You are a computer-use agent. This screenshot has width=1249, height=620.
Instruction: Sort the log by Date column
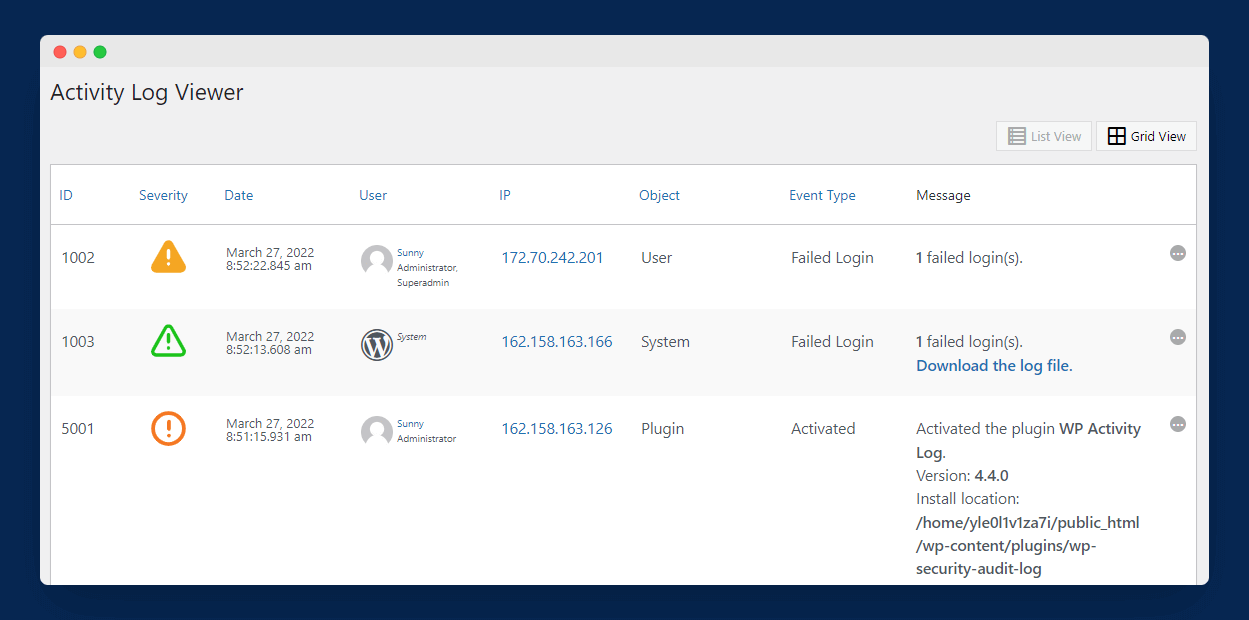(x=238, y=195)
